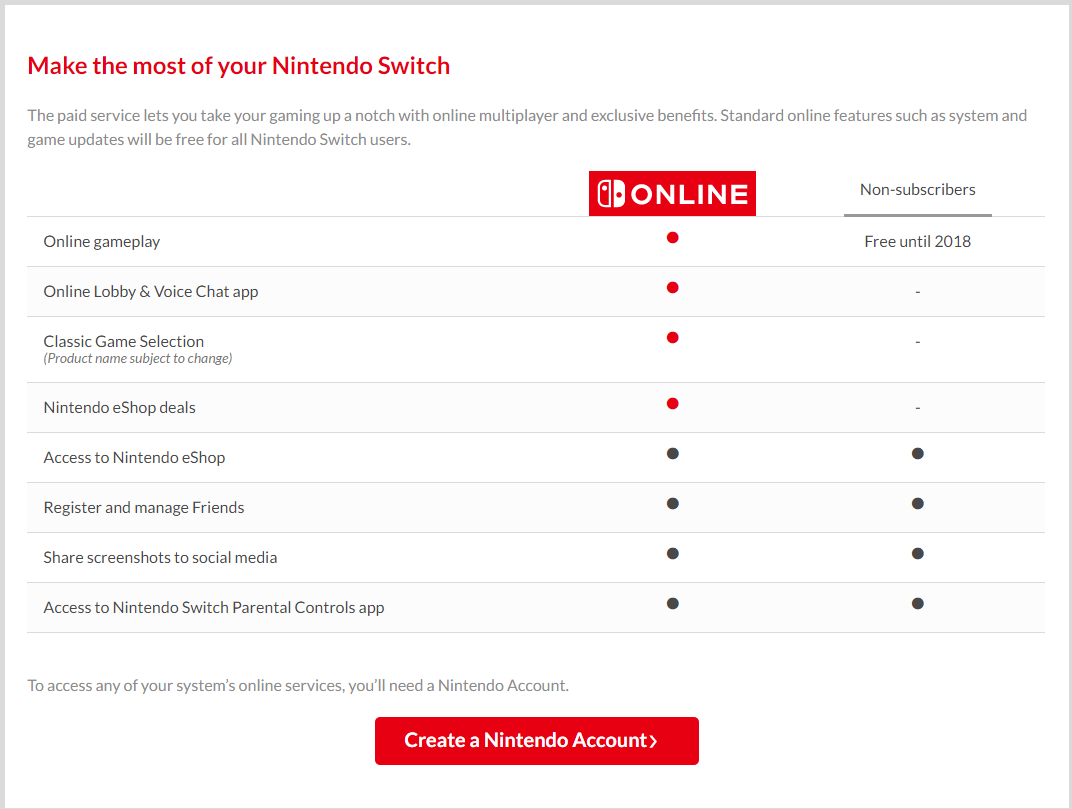Click the Online gameplay row label
The image size is (1072, 809).
102,242
